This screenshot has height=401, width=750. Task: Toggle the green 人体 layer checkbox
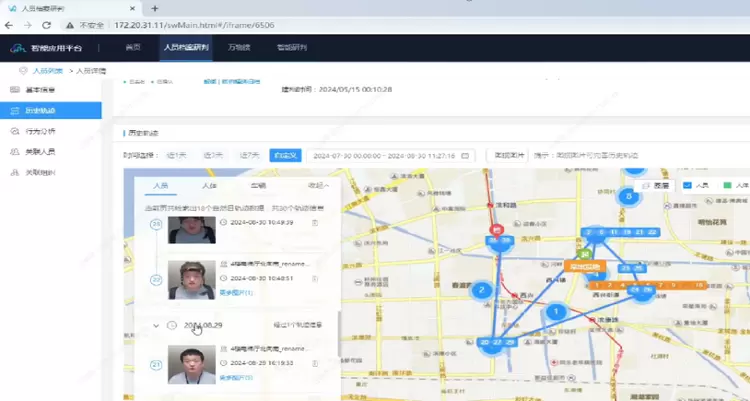pyautogui.click(x=727, y=186)
